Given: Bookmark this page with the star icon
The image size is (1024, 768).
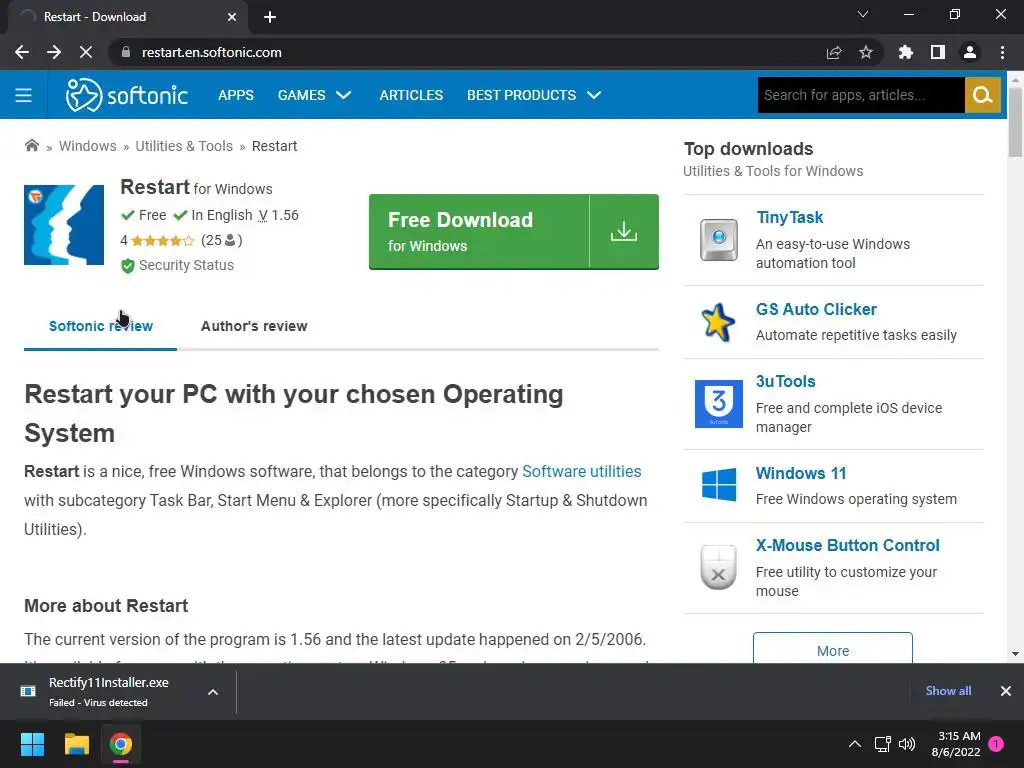Looking at the screenshot, I should point(866,52).
